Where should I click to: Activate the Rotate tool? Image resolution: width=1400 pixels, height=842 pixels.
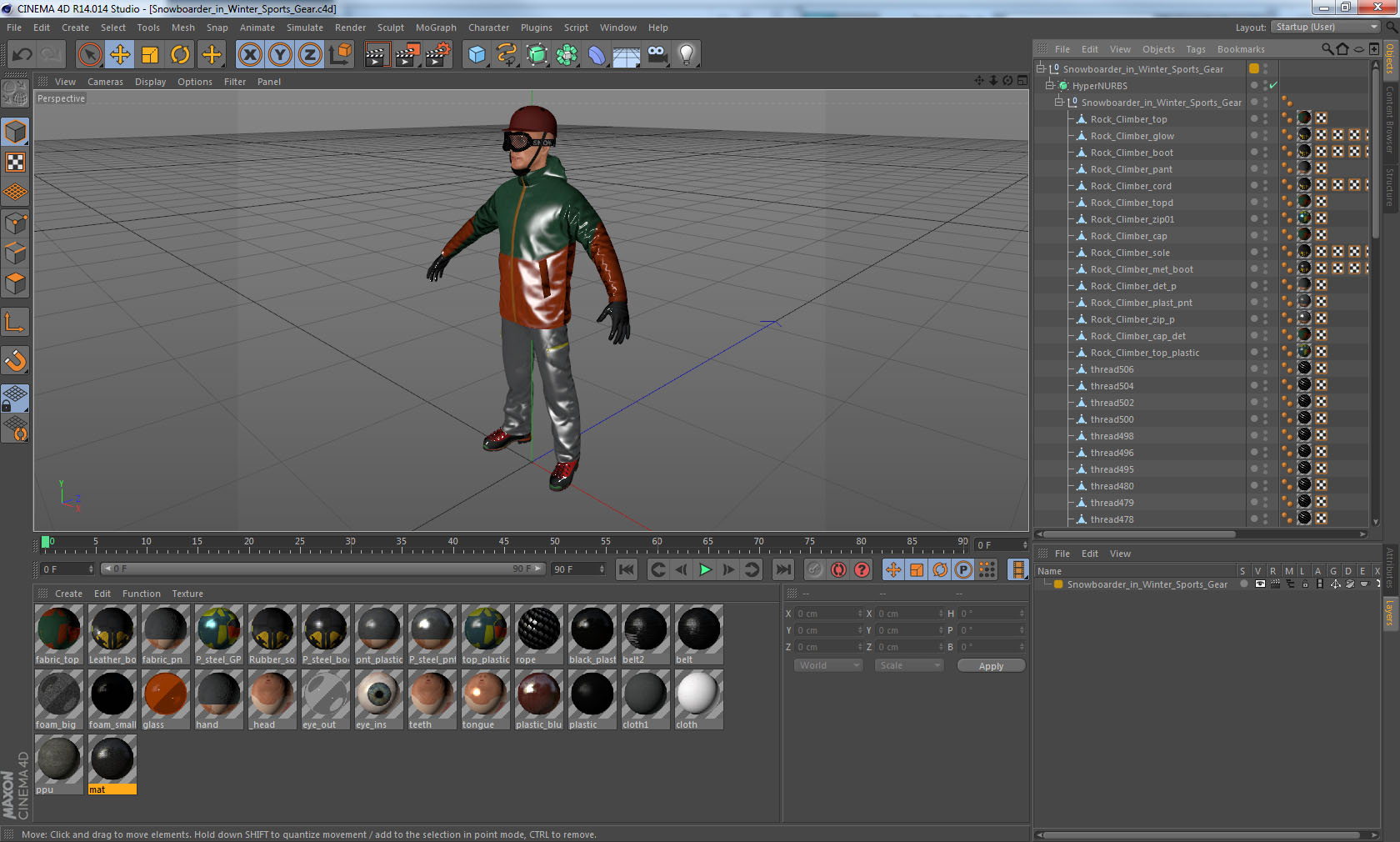(x=180, y=55)
